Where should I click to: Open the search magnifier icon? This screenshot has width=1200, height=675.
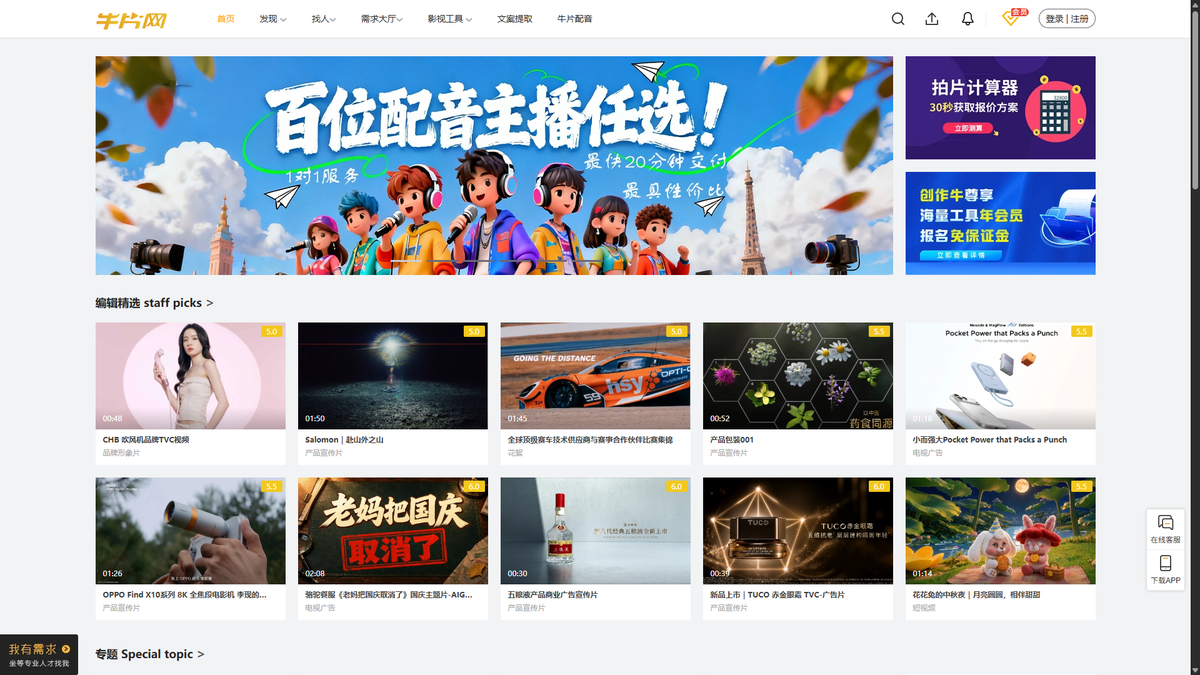point(898,19)
